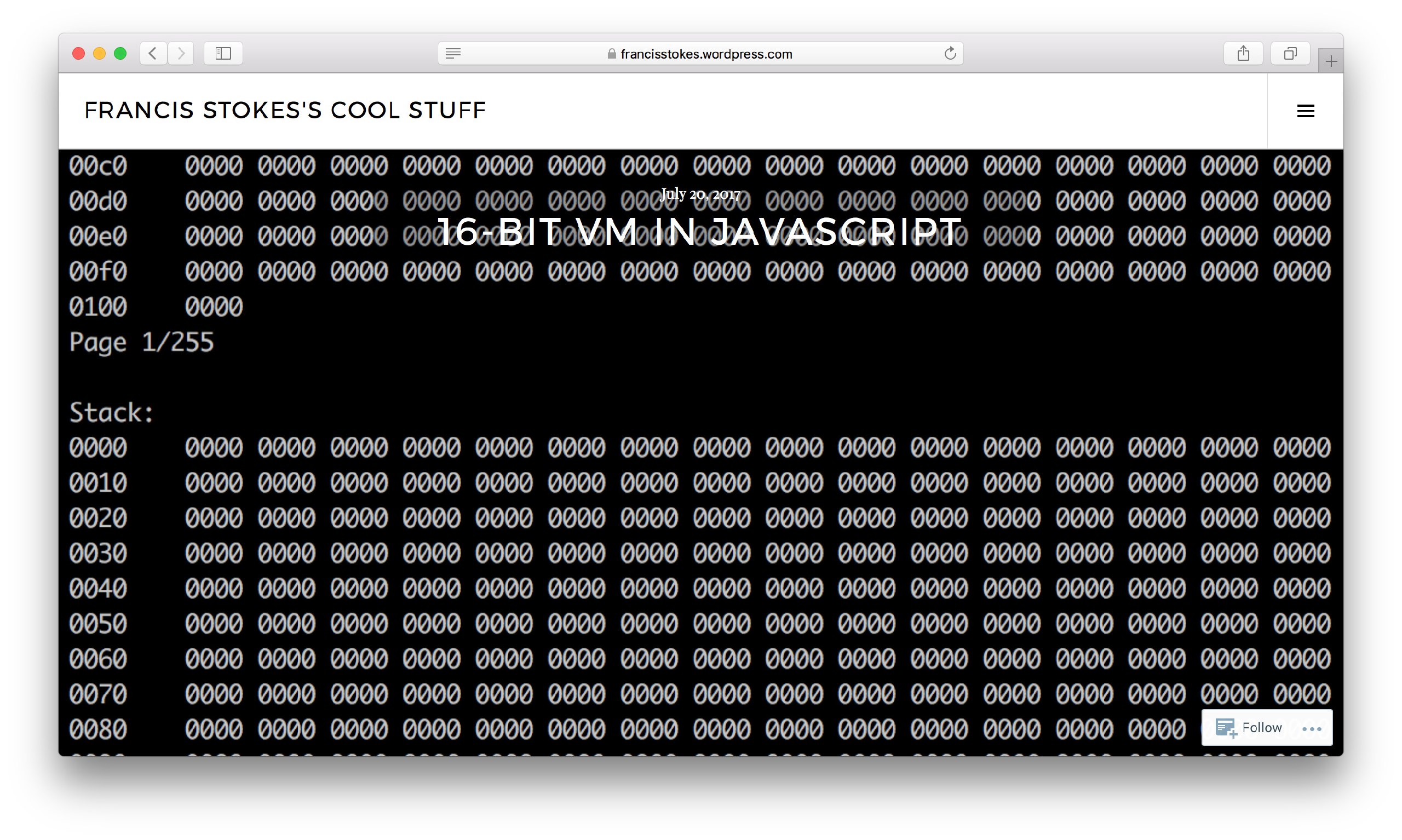Open Francis Stokes's Cool Stuff site title
This screenshot has height=840, width=1402.
point(285,111)
